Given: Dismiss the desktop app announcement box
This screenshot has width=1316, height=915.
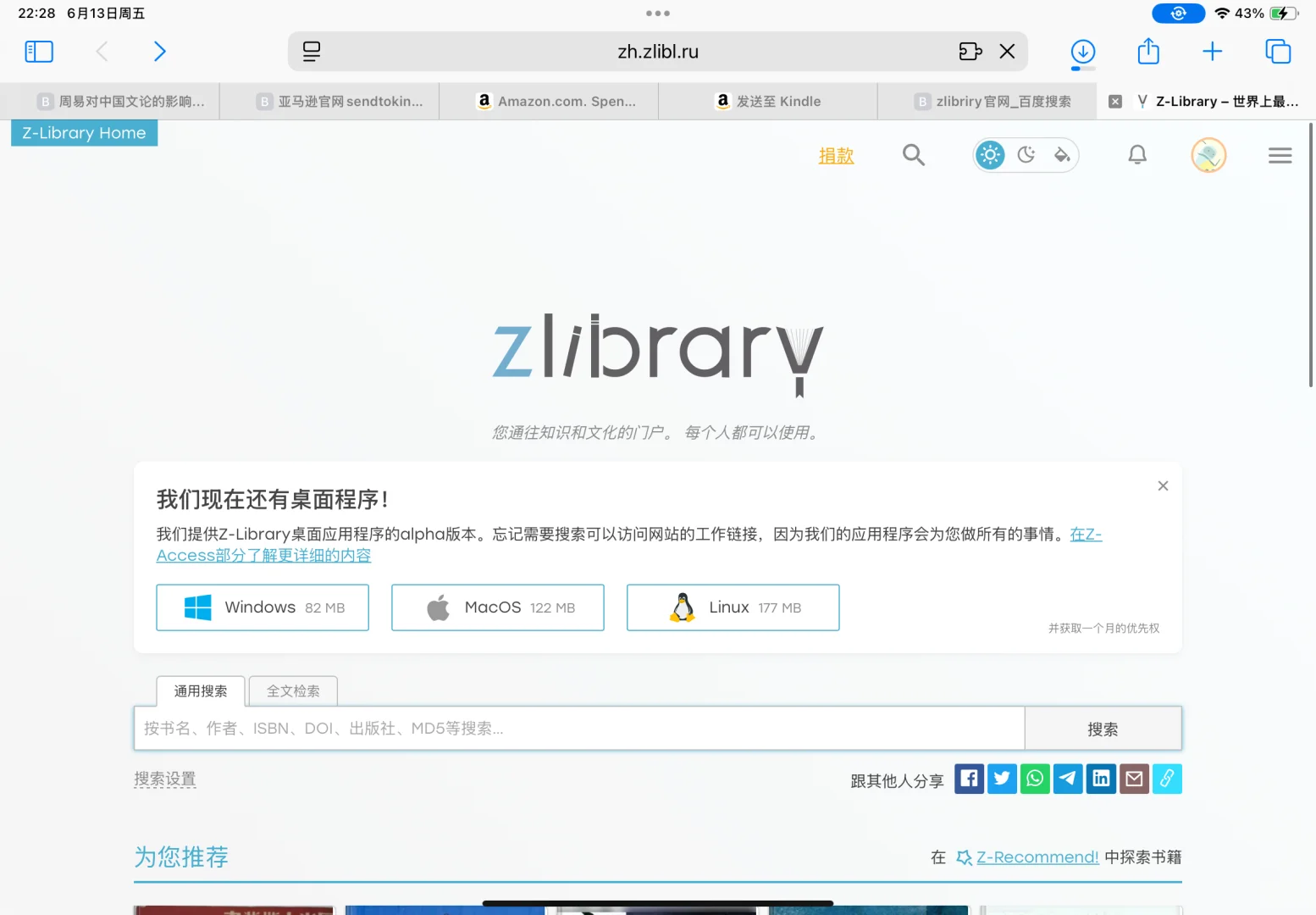Looking at the screenshot, I should [x=1163, y=485].
